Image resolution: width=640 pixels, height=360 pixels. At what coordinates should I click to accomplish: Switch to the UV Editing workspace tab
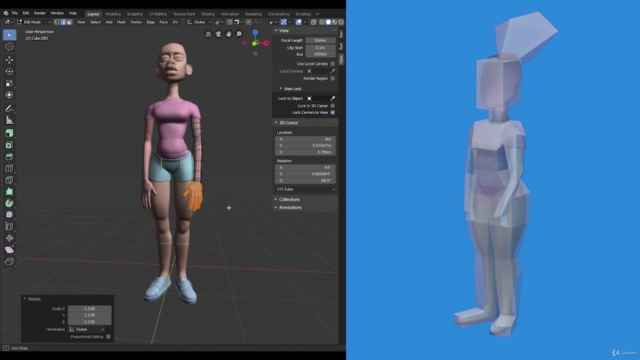coord(158,14)
